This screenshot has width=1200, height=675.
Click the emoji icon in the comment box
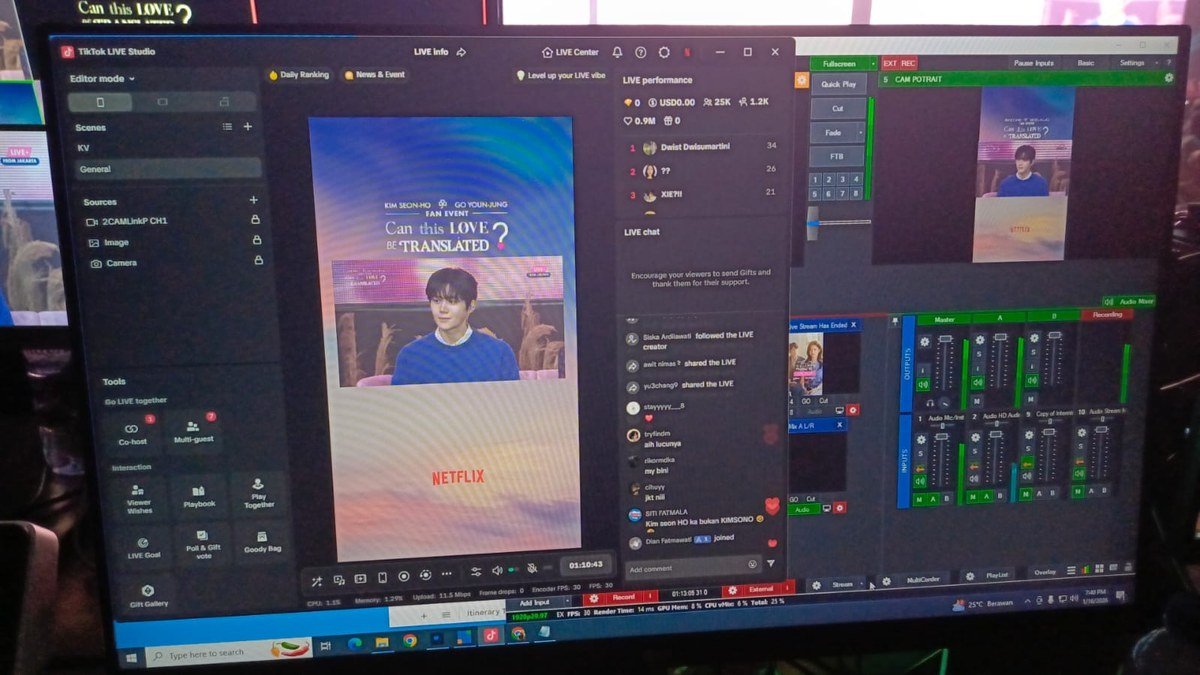[x=752, y=564]
